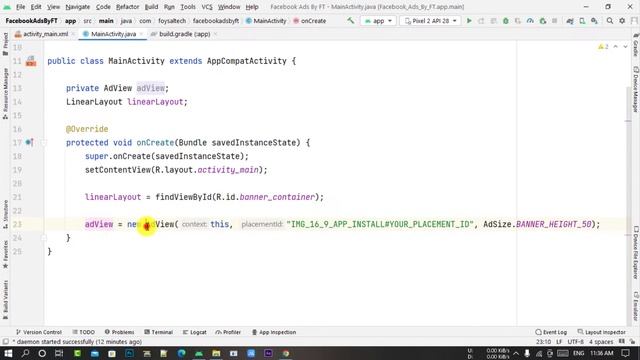Viewport: 640px width, 360px height.
Task: Click foysaltech breadcrumb in navigation bar
Action: (172, 20)
